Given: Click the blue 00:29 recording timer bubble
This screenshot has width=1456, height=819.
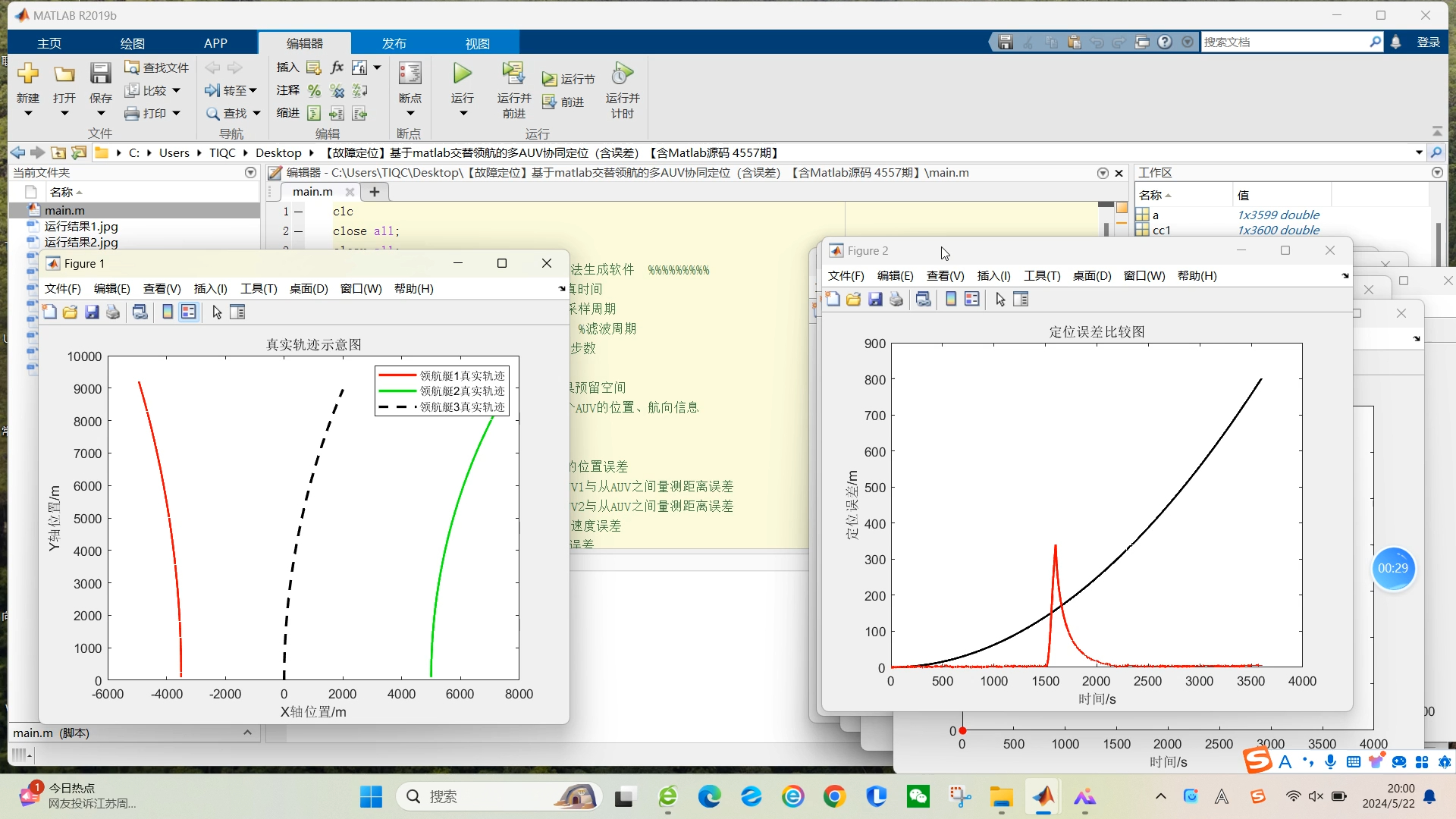Looking at the screenshot, I should [1392, 568].
